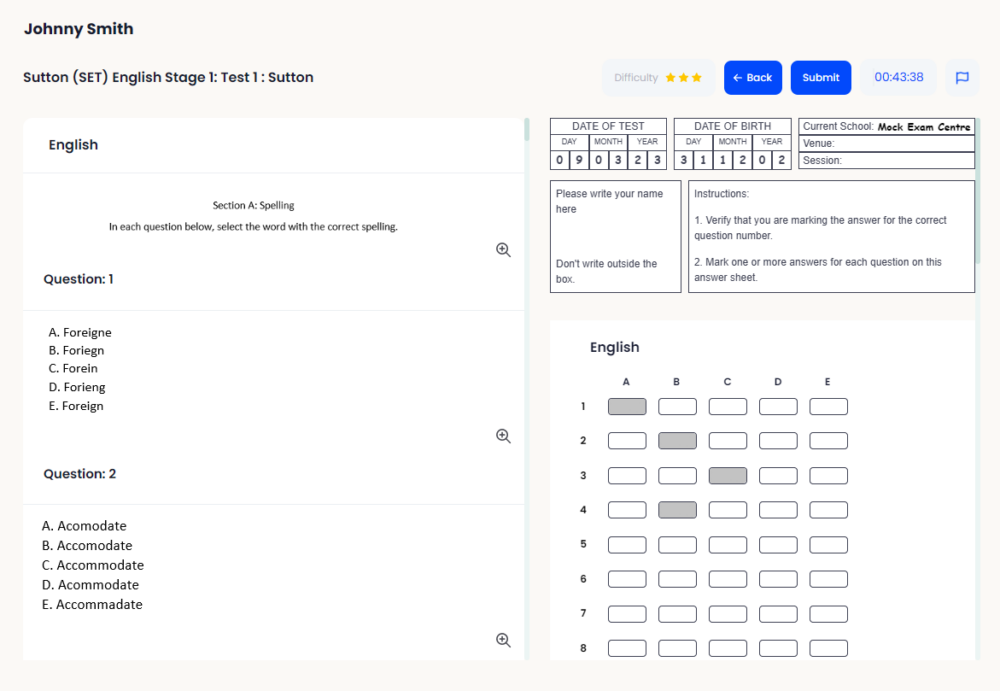Go back using the Back button
The image size is (1000, 691).
point(753,77)
